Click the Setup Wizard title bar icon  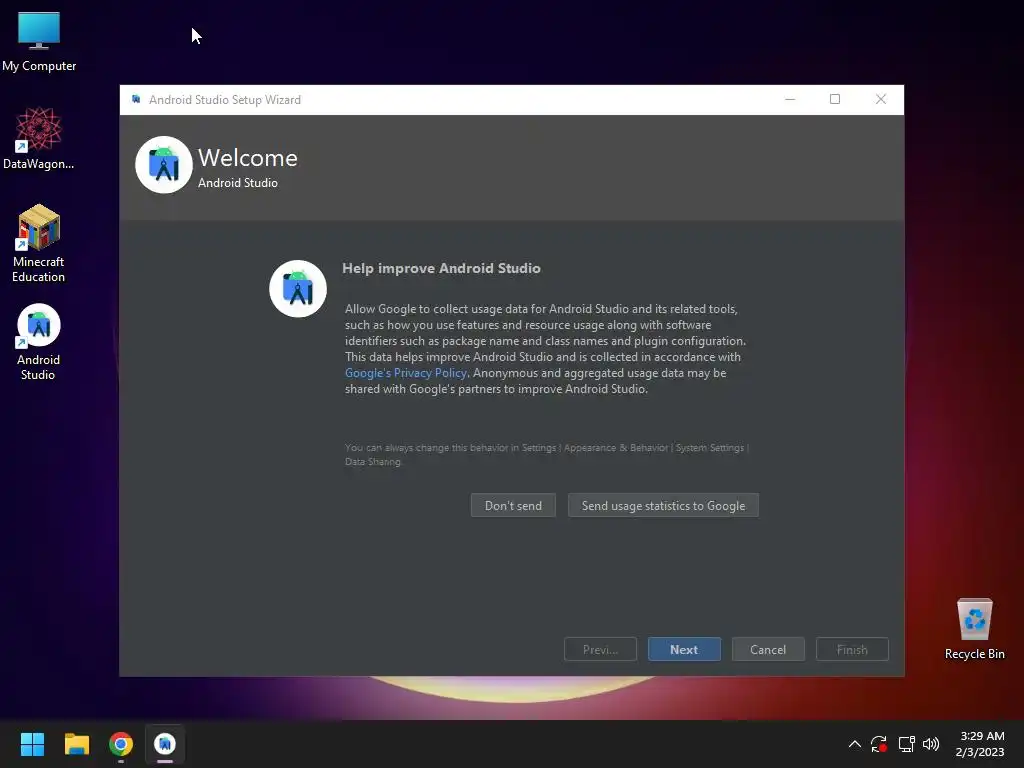tap(136, 99)
